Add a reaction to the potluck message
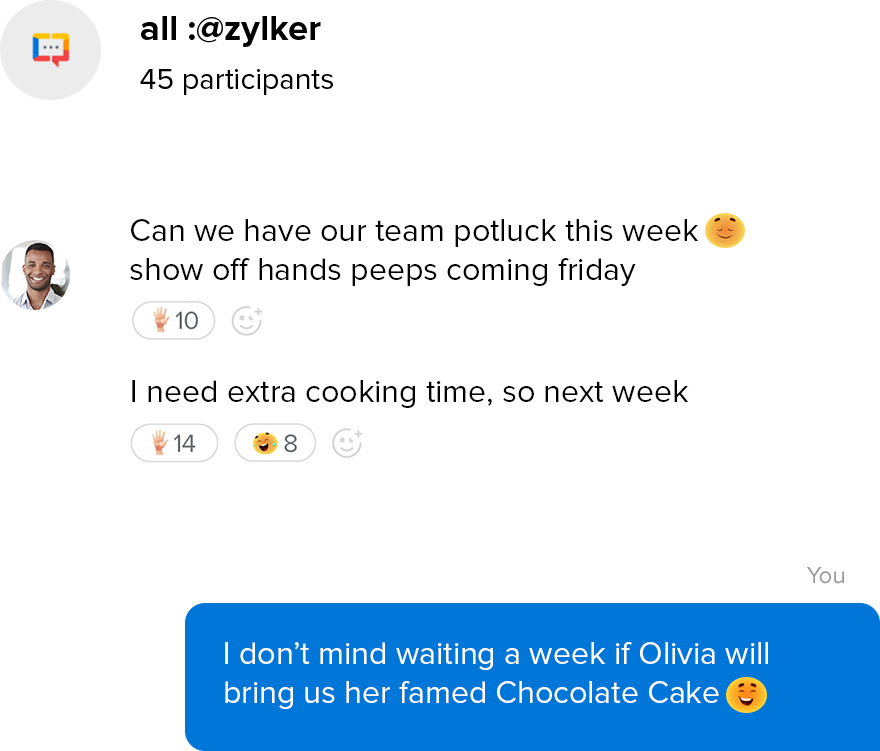The height and width of the screenshot is (751, 880). click(x=246, y=321)
